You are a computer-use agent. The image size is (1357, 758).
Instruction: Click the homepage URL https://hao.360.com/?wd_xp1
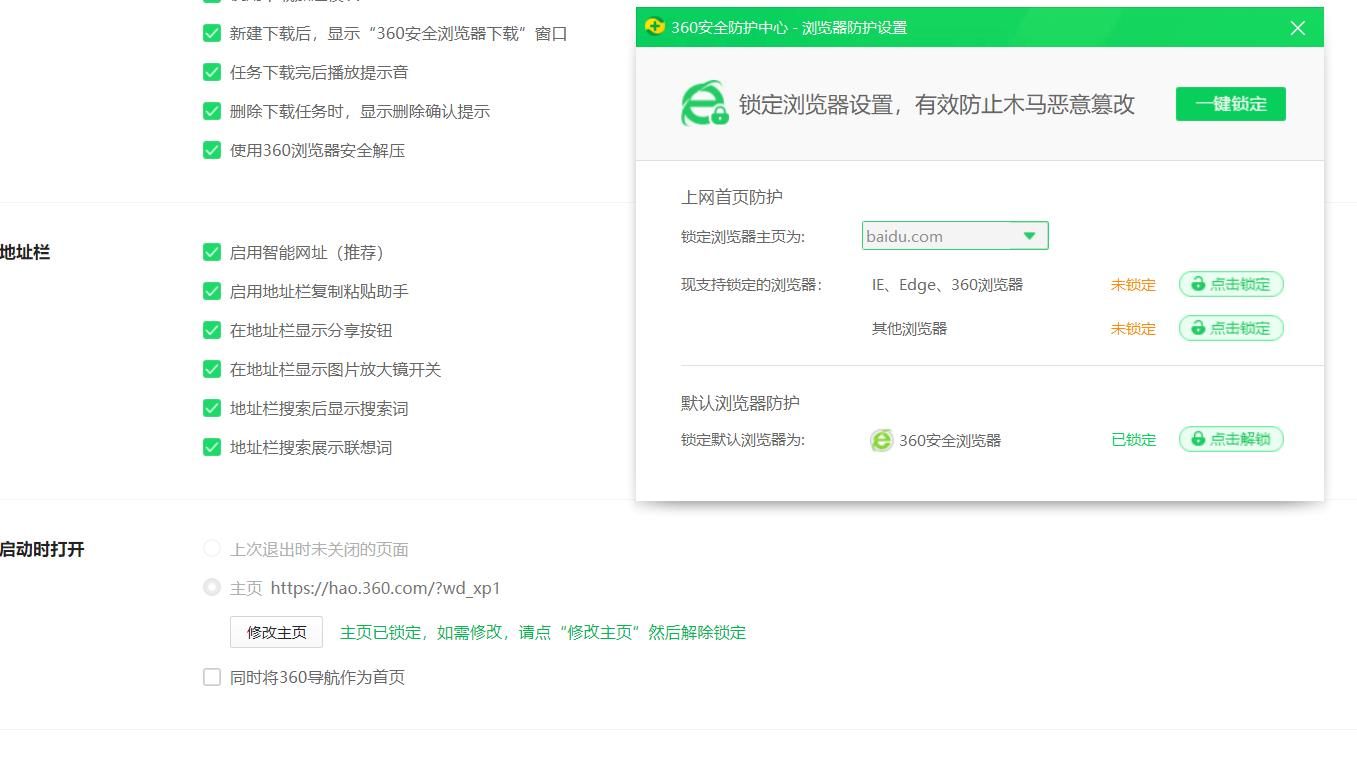point(385,588)
